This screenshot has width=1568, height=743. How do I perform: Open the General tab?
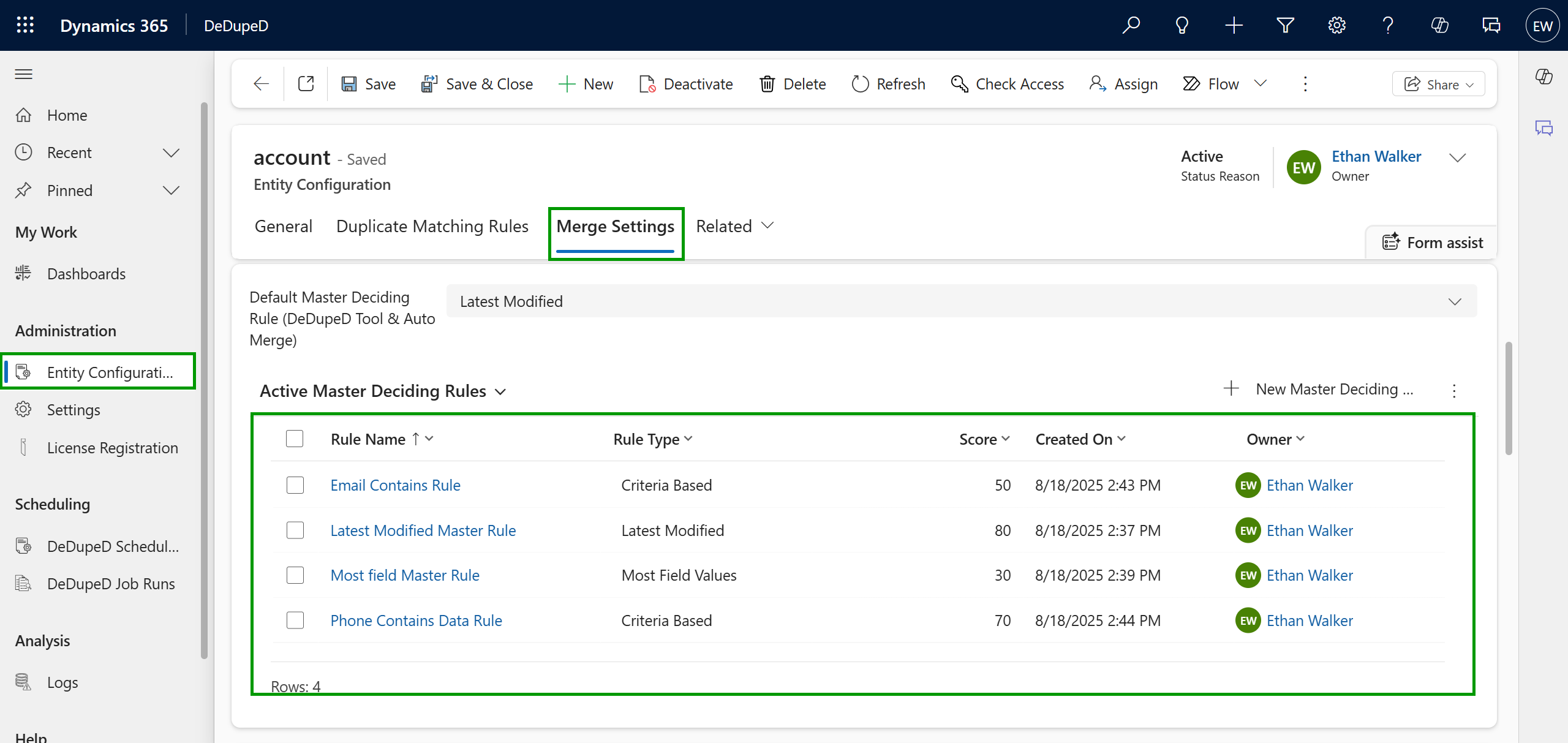pos(284,226)
